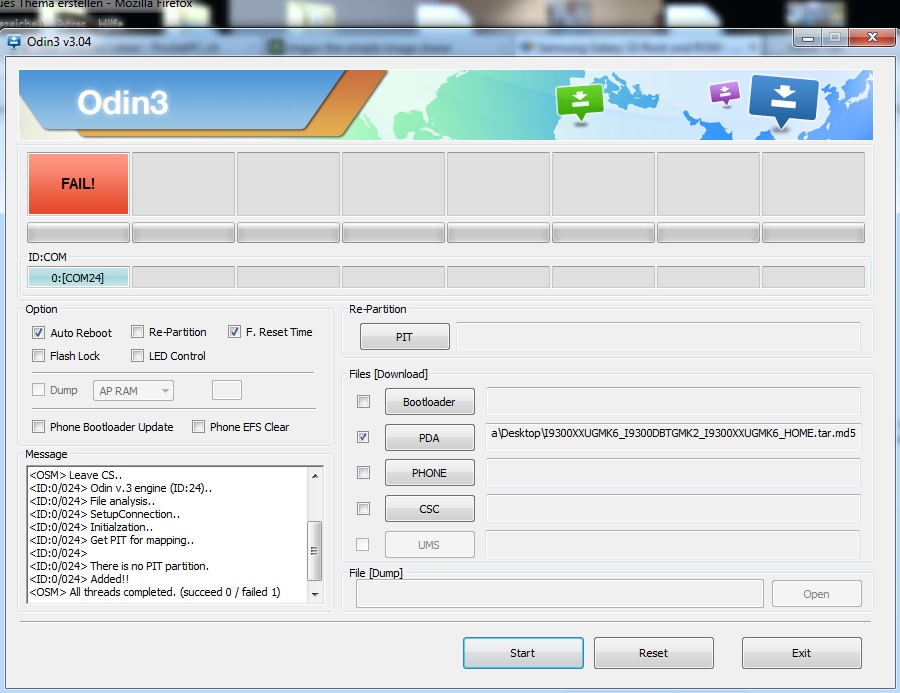
Task: Click the PIT button
Action: click(x=404, y=337)
